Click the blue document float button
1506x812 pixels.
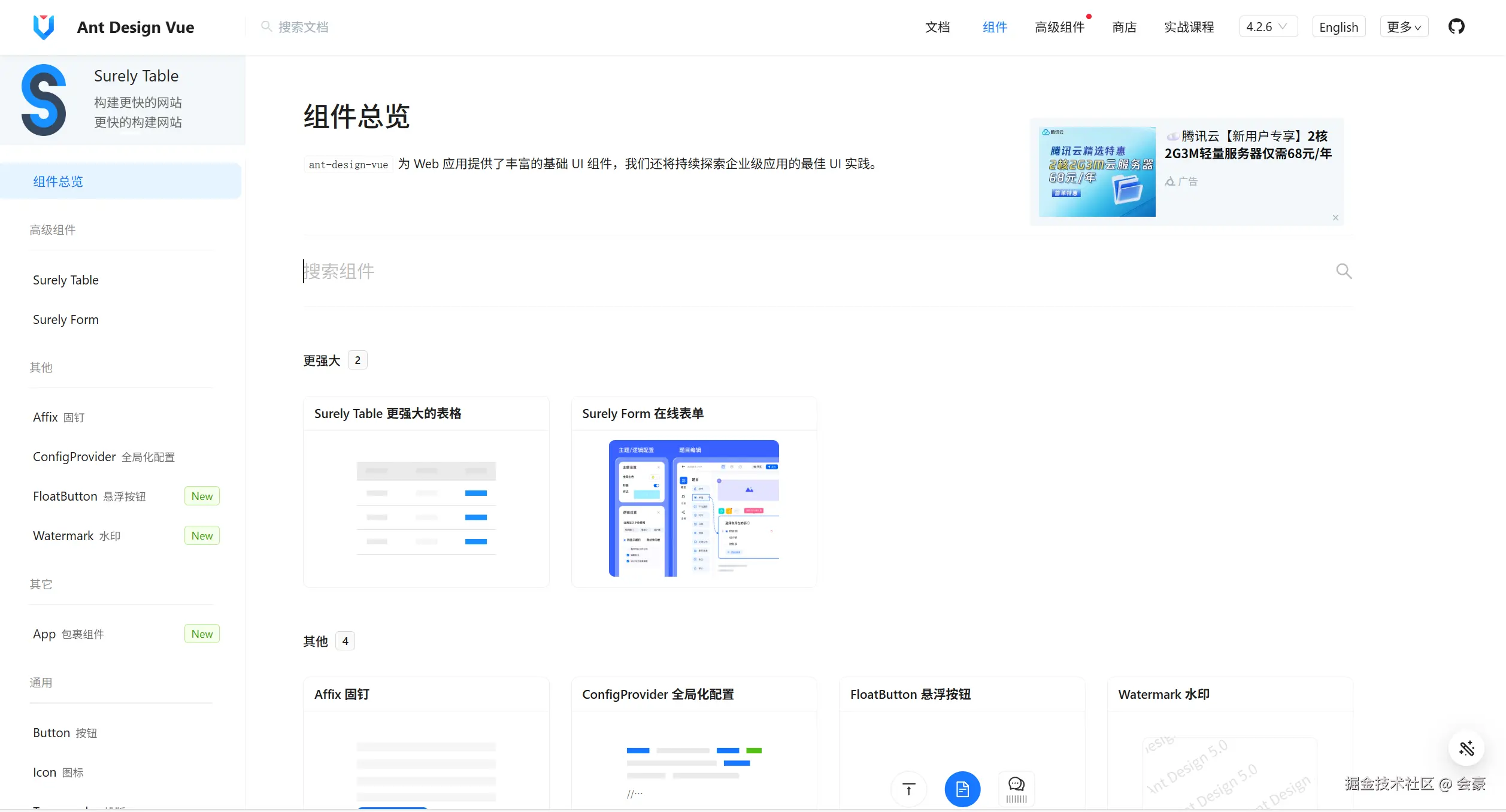tap(962, 789)
